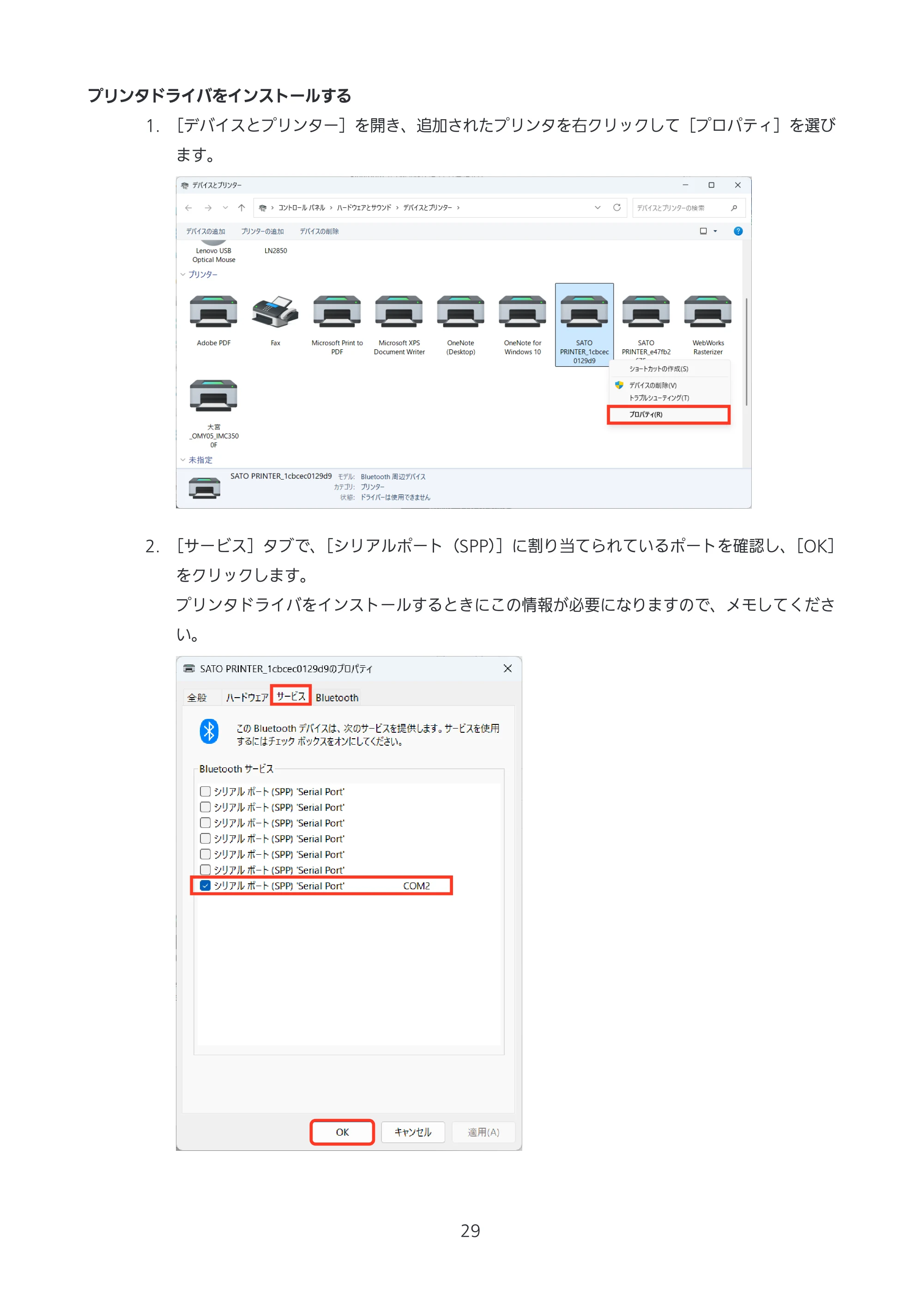Open the recent locations dropdown arrow
Viewport: 924px width, 1307px height.
click(x=225, y=208)
